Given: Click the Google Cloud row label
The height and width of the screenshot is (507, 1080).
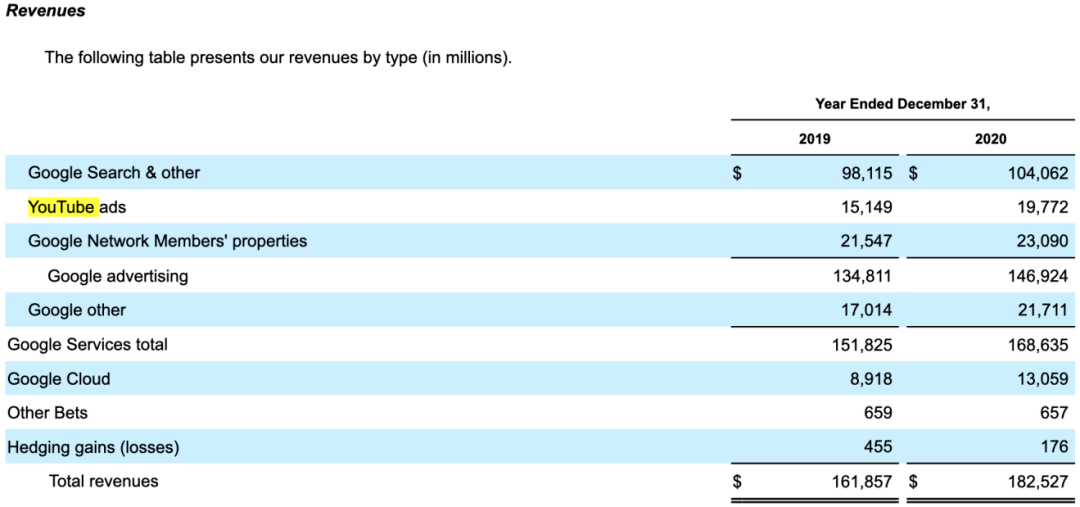Looking at the screenshot, I should tap(58, 379).
